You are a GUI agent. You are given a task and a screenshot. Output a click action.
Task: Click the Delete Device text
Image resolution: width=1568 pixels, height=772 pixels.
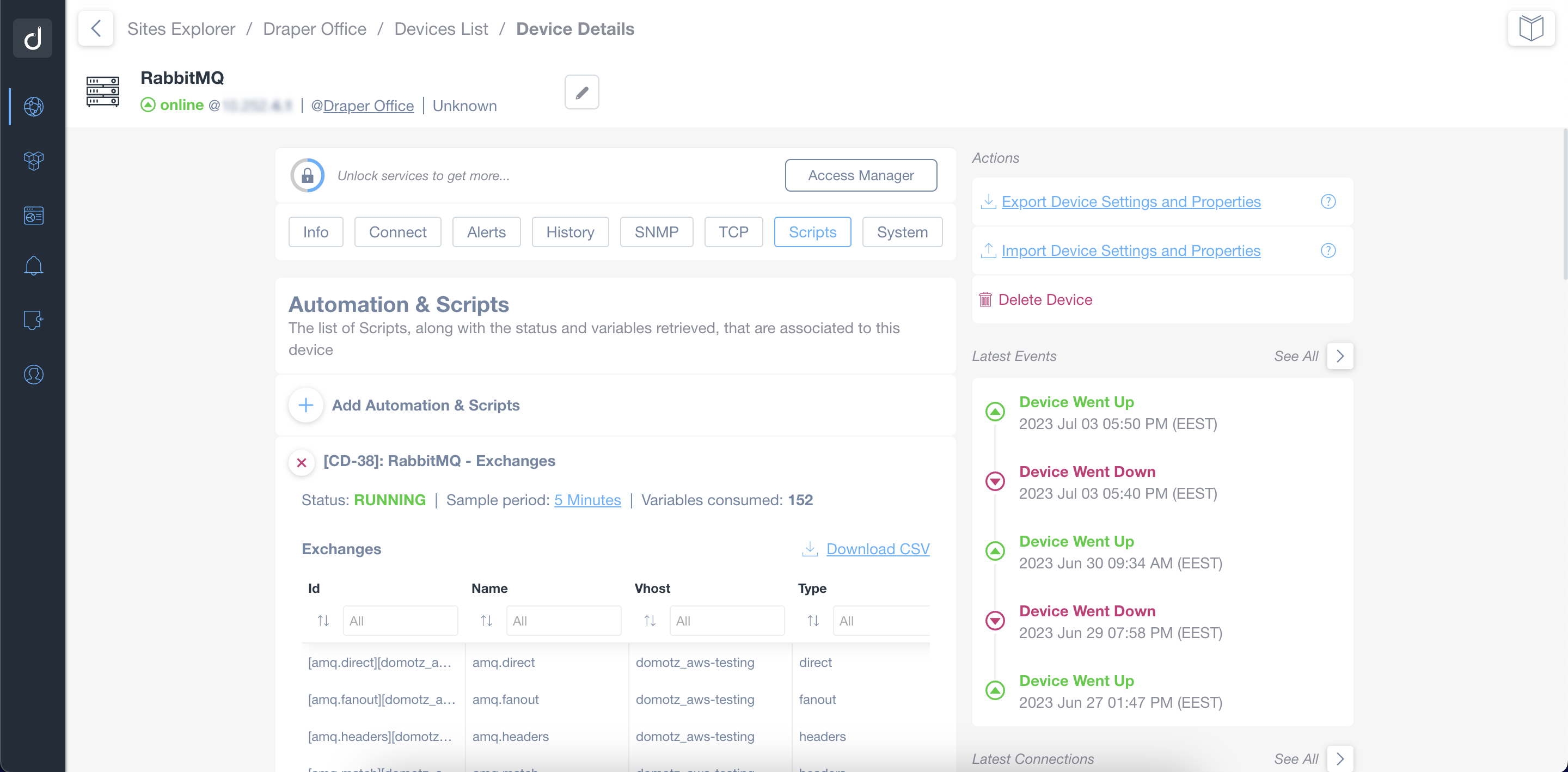pos(1045,299)
